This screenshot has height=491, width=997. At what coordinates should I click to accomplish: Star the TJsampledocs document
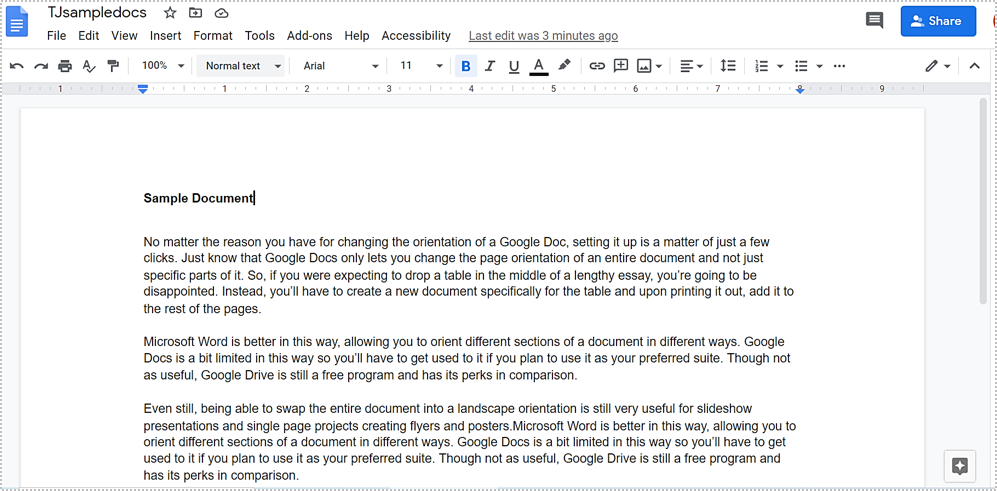tap(170, 13)
